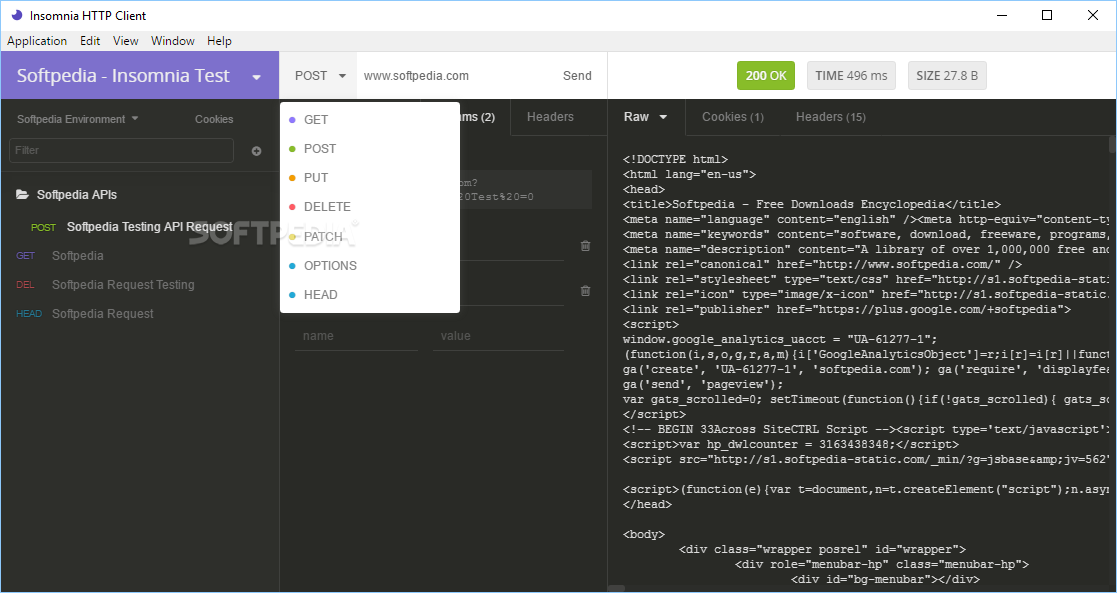This screenshot has width=1117, height=593.
Task: Choose PUT method option
Action: 370,178
